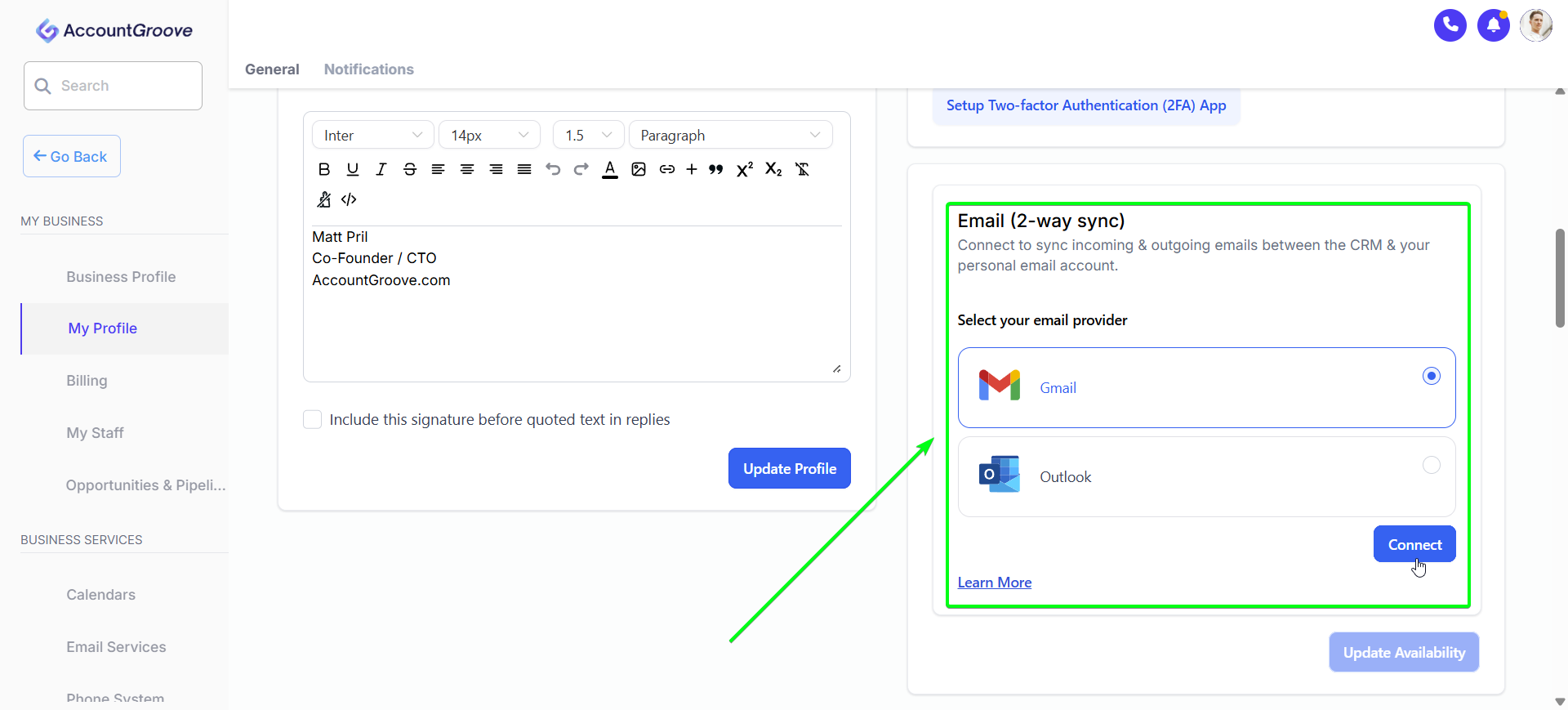Click the Outlook logo icon
1568x710 pixels.
1000,474
